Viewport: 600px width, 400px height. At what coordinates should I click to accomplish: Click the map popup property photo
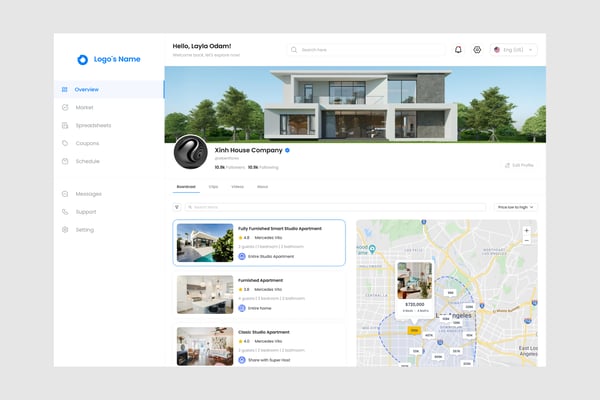[x=415, y=281]
